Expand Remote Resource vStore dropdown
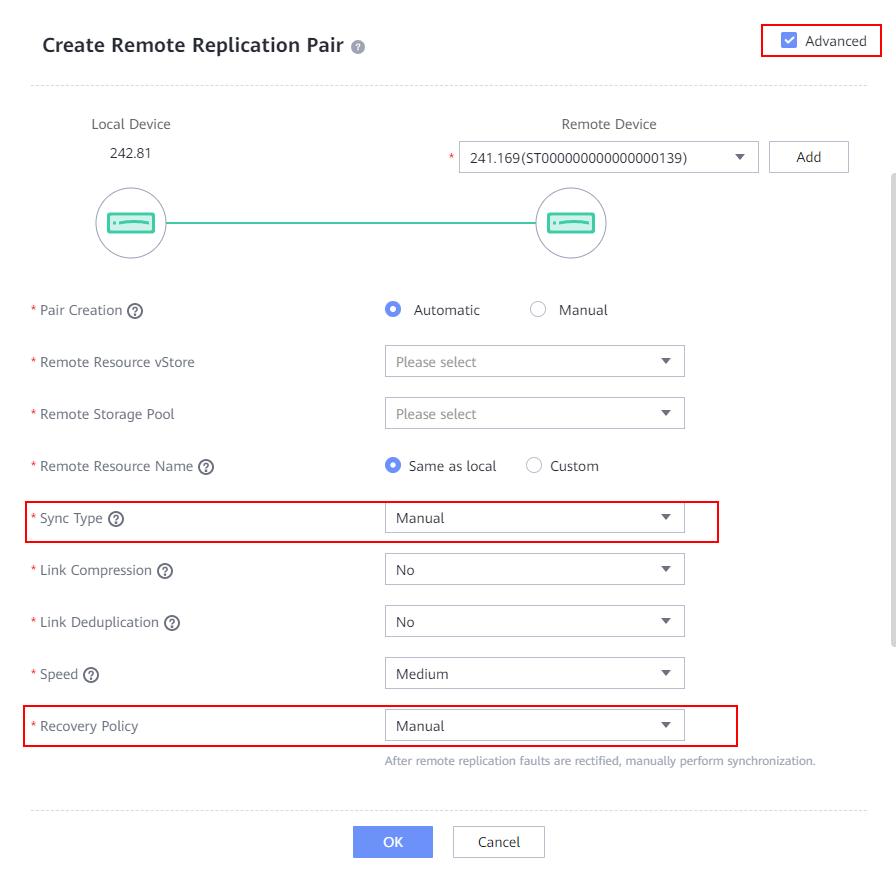The image size is (896, 871). click(x=534, y=362)
